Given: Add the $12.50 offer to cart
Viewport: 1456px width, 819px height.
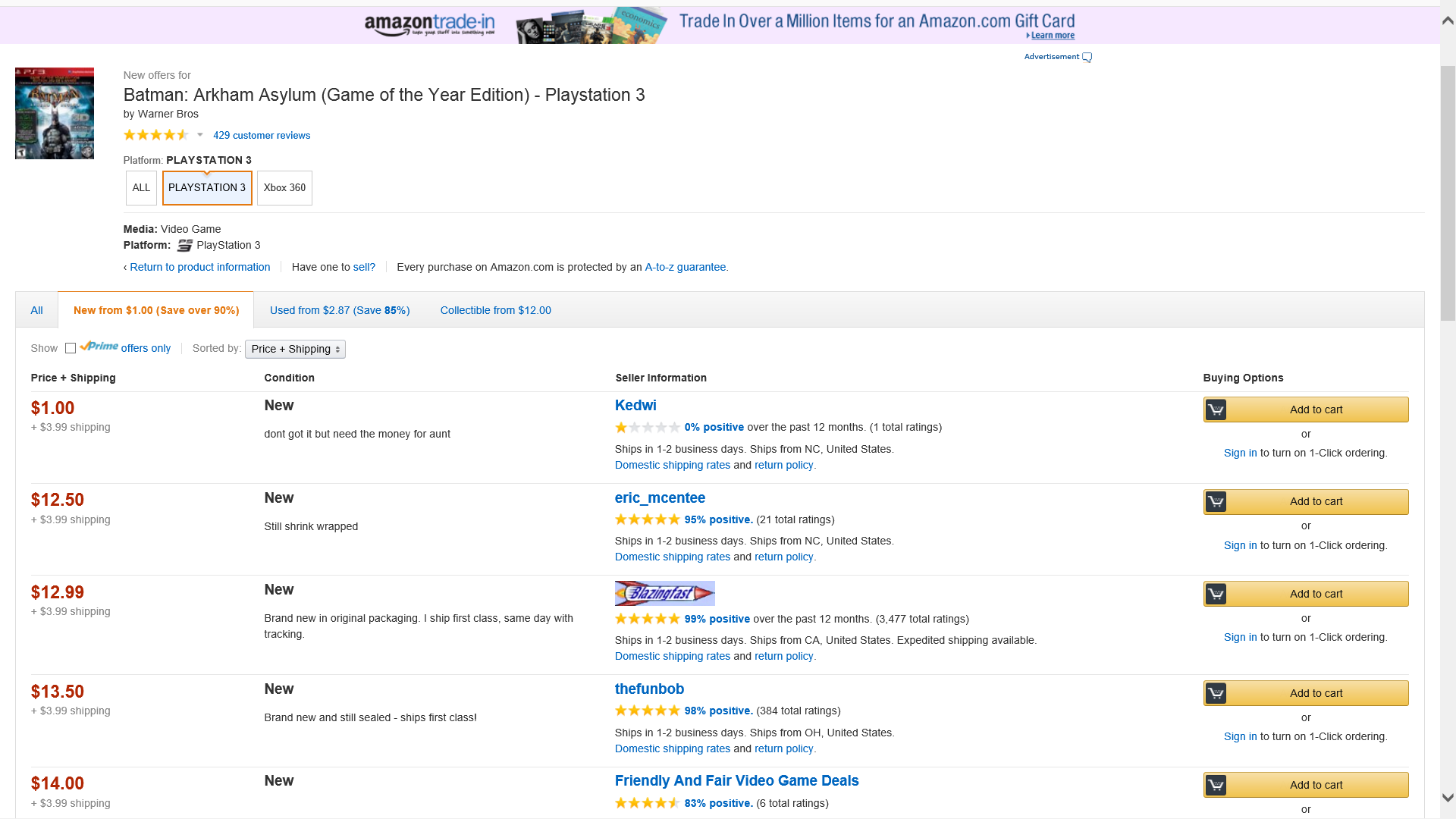Looking at the screenshot, I should tap(1306, 501).
